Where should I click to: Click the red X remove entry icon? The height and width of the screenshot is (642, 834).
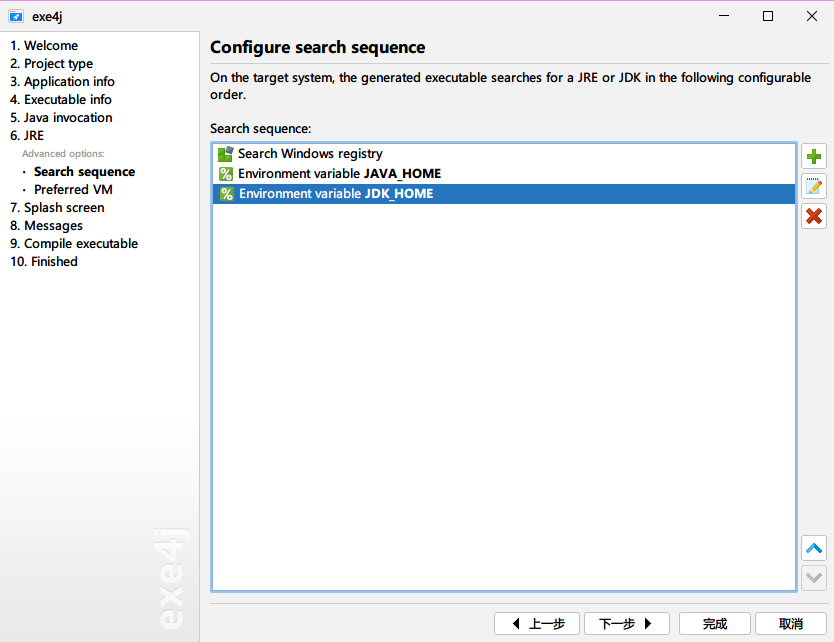814,215
